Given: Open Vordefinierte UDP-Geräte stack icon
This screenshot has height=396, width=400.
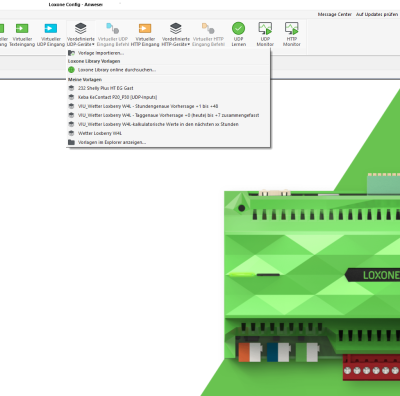Looking at the screenshot, I should [81, 28].
